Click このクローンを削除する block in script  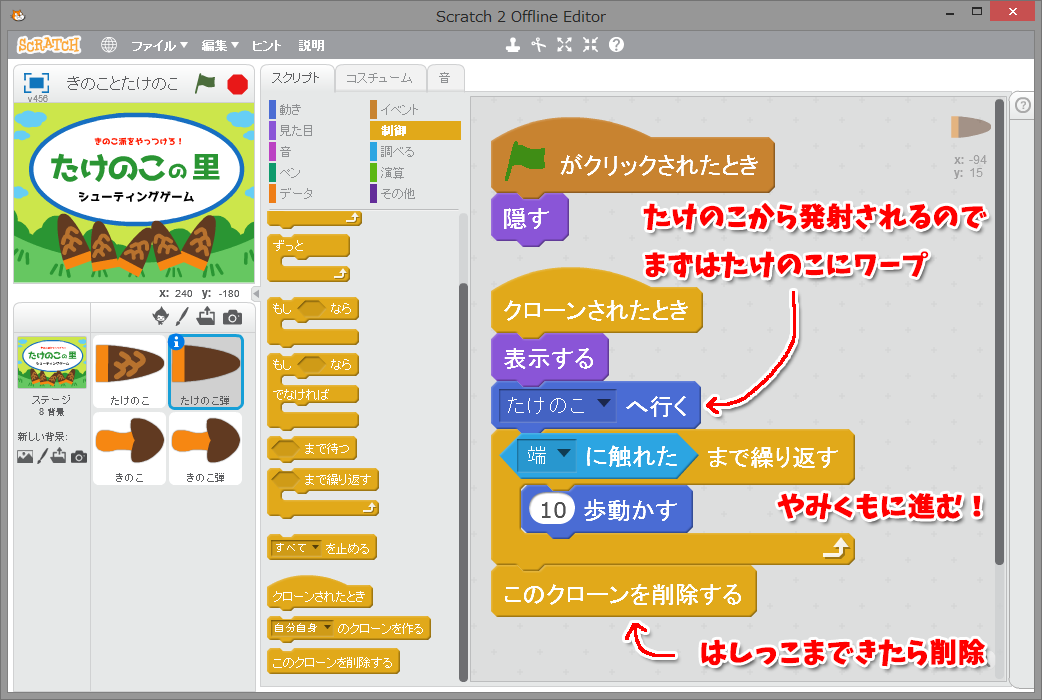pos(623,592)
